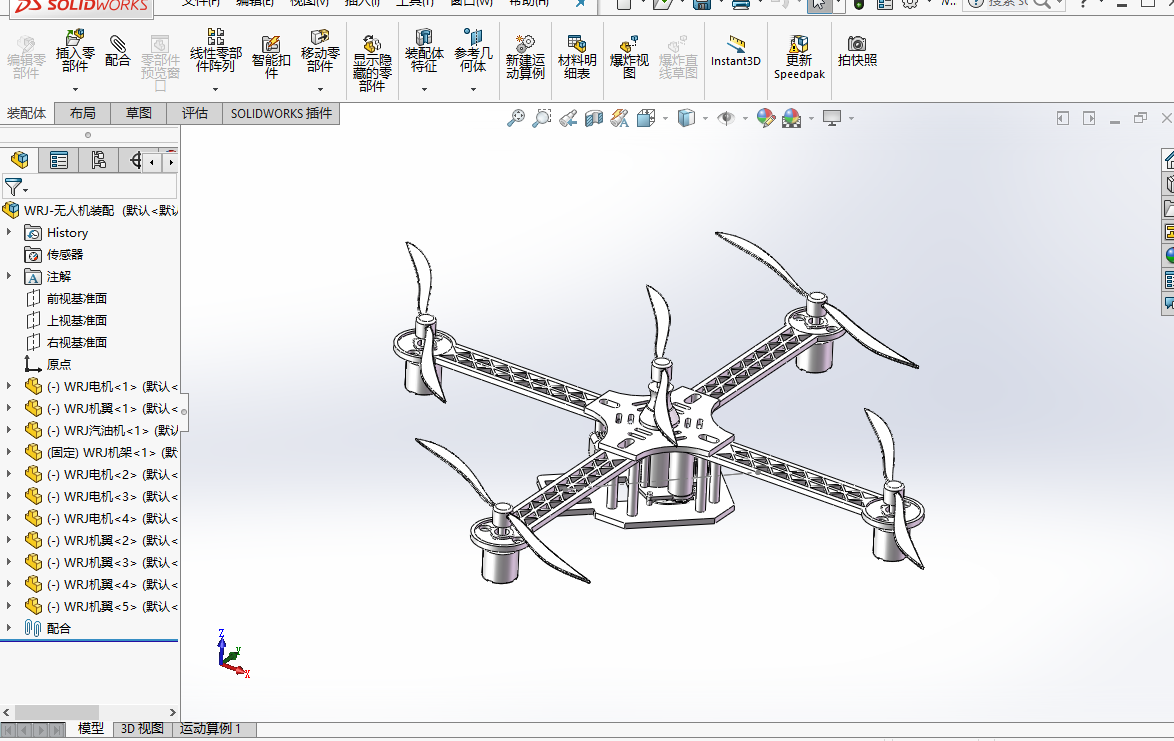
Task: Switch to the 草图 ribbon tab
Action: (x=139, y=113)
